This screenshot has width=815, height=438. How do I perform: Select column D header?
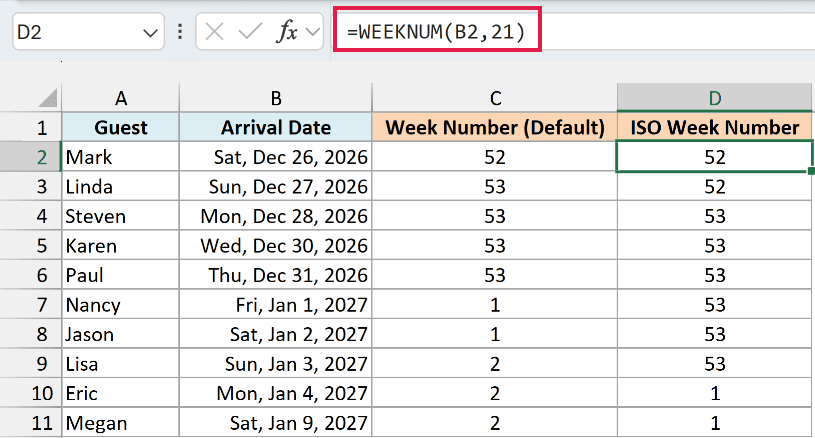[x=715, y=98]
